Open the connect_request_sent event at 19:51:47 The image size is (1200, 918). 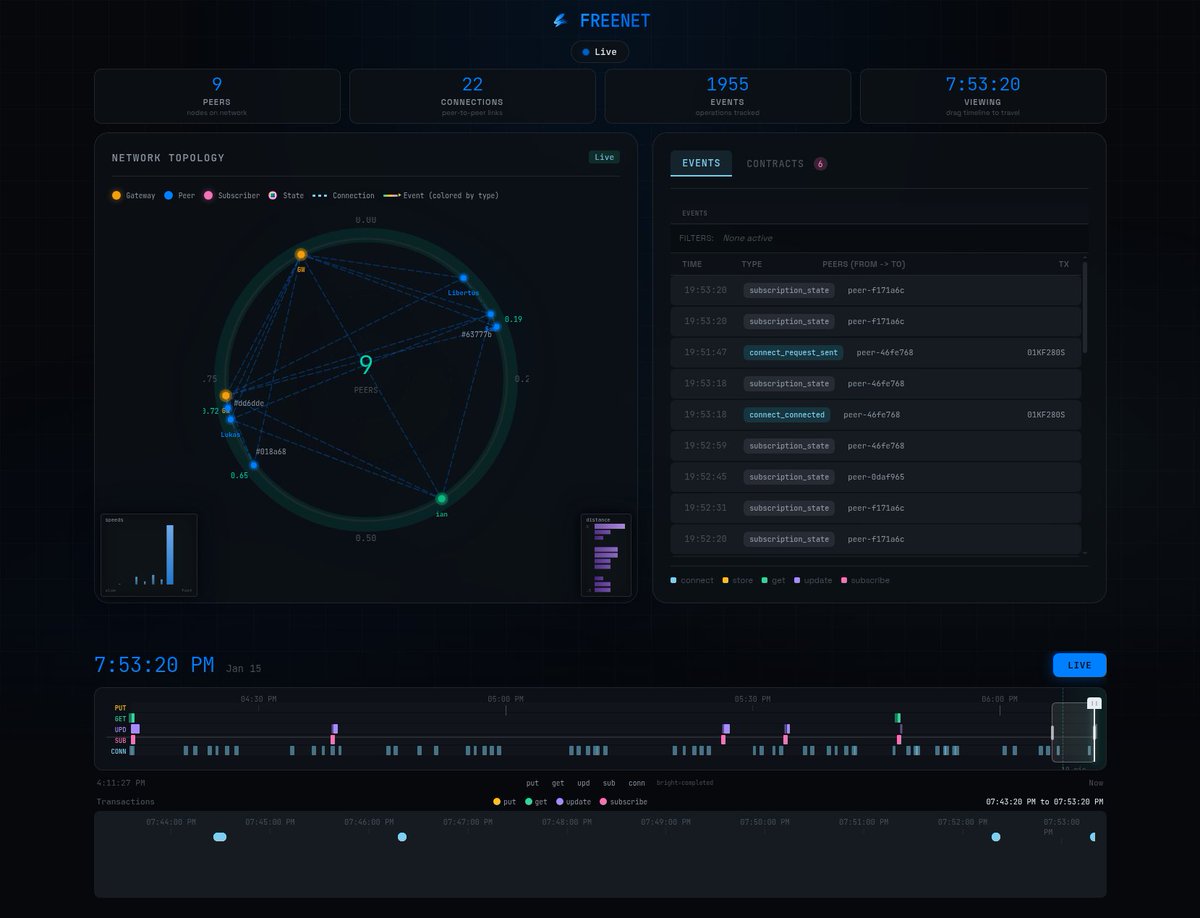click(x=876, y=352)
